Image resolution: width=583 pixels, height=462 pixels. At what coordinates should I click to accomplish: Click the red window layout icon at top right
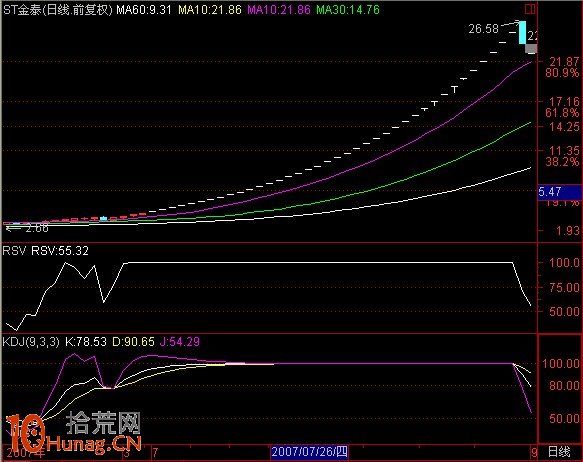(x=530, y=9)
